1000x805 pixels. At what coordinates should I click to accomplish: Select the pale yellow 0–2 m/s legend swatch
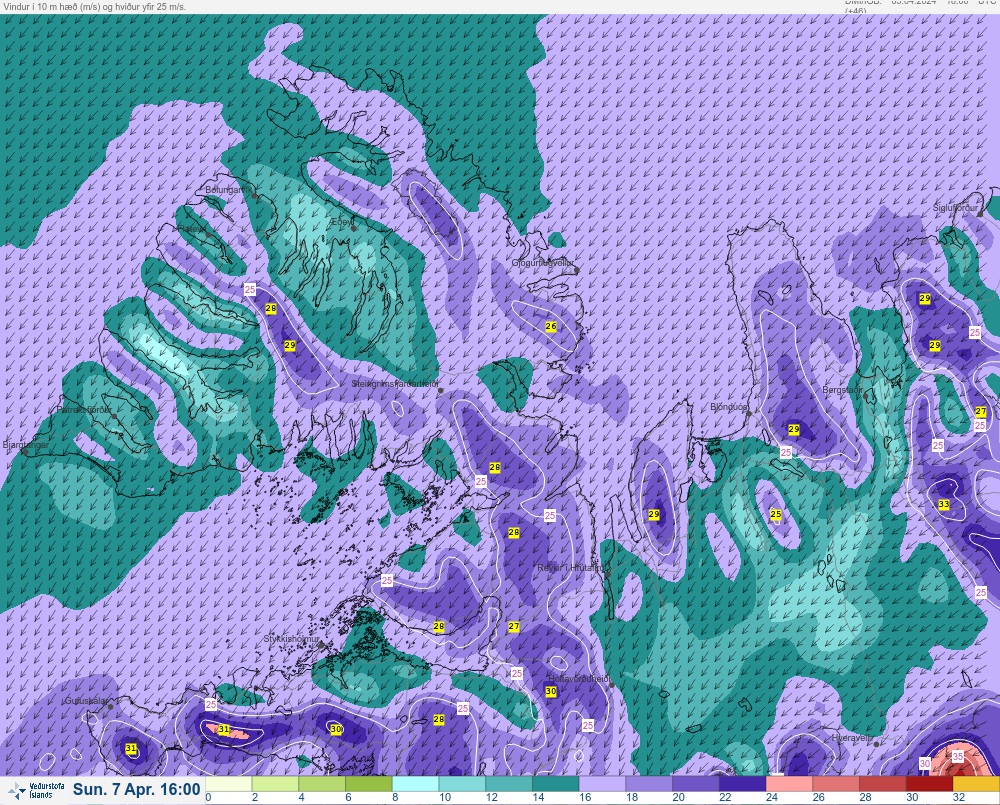228,783
